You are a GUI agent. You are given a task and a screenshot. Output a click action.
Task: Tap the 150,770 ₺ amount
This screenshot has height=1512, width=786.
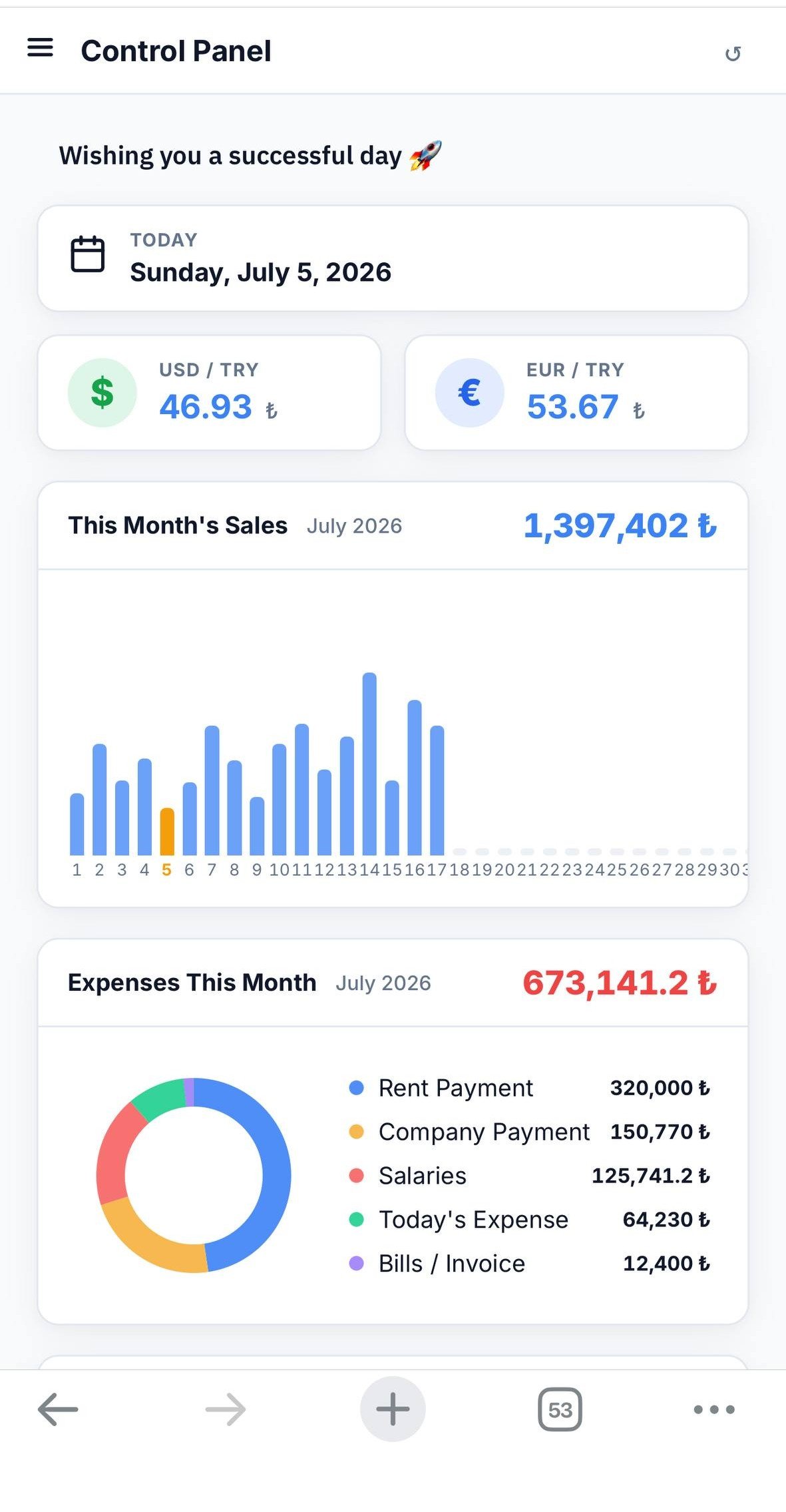660,1132
